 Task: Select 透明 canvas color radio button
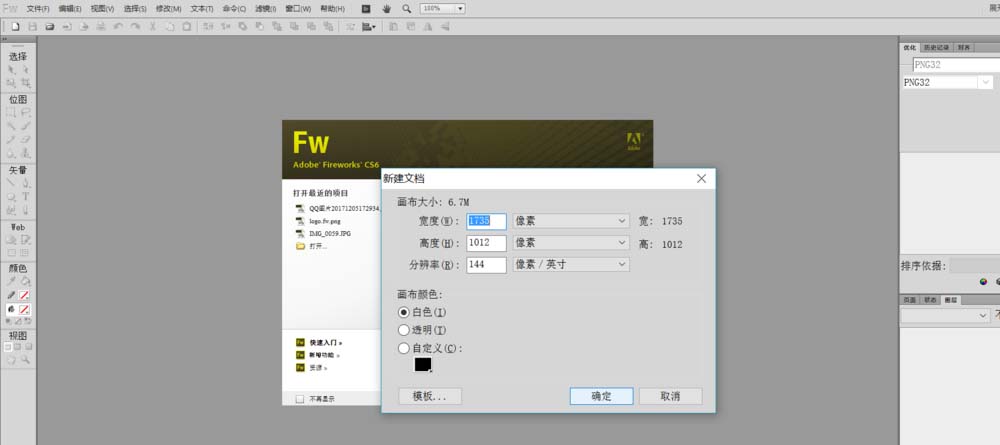[x=403, y=330]
